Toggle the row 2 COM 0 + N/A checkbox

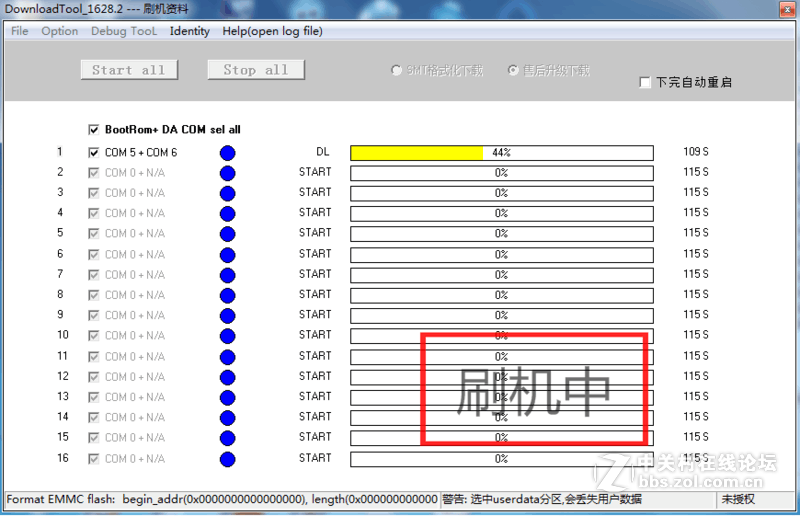(x=94, y=173)
